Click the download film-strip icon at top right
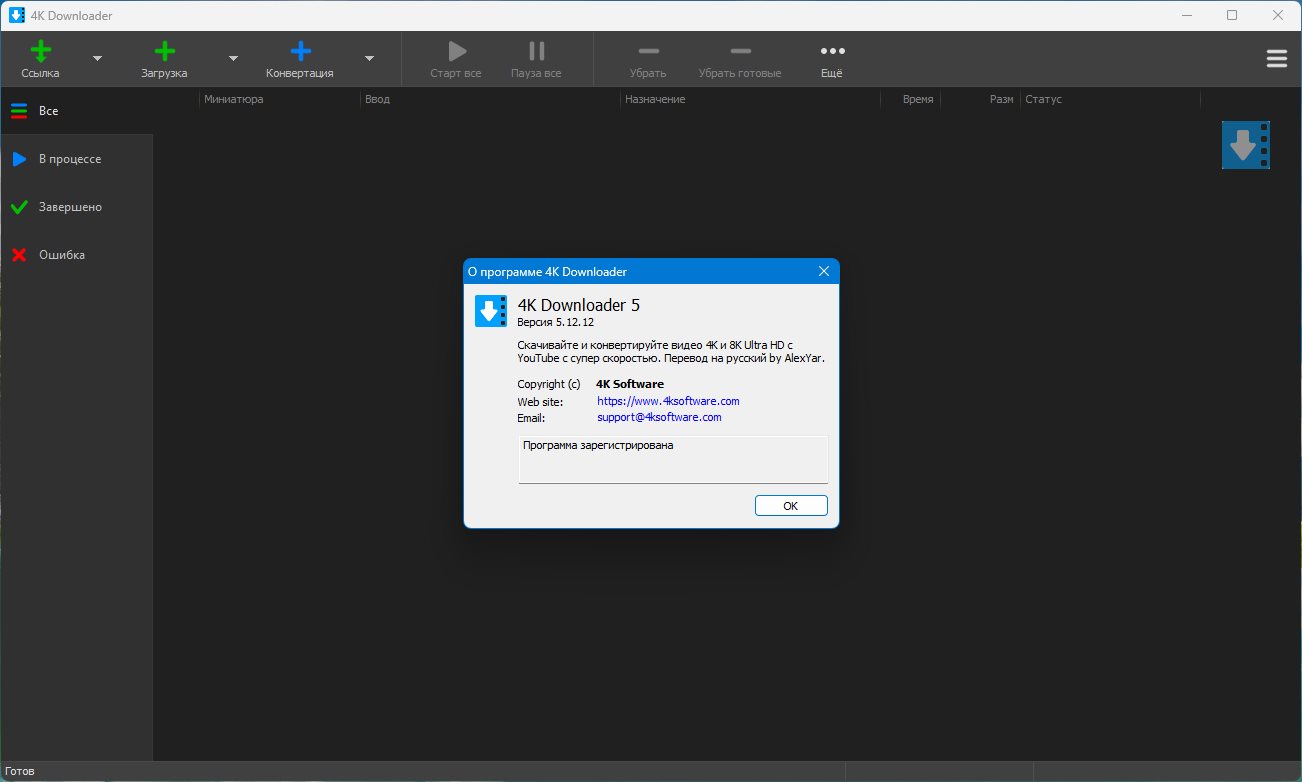Image resolution: width=1302 pixels, height=782 pixels. pos(1246,145)
